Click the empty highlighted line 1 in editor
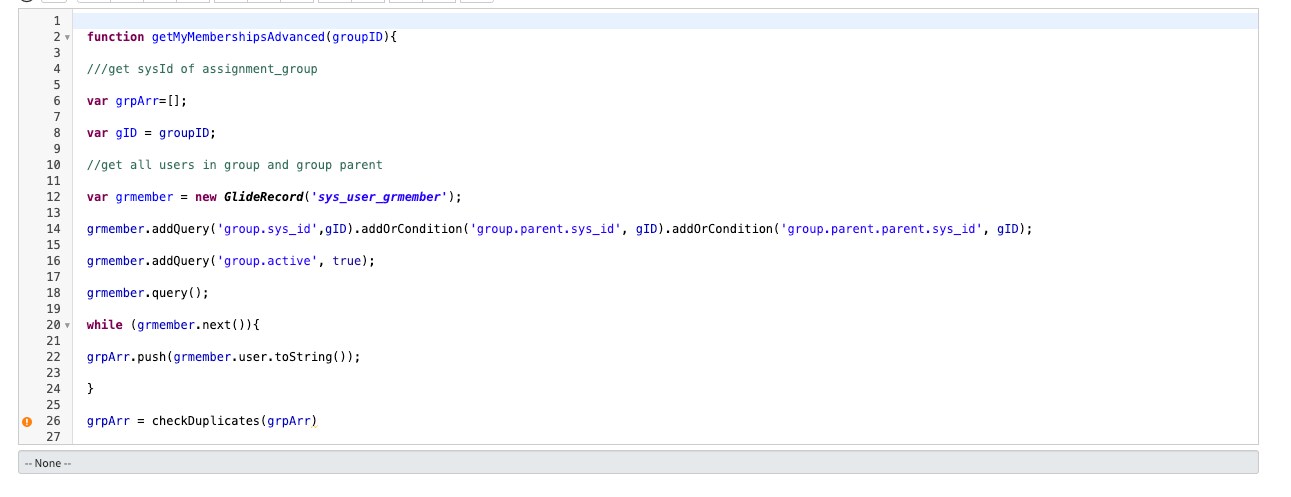Image resolution: width=1291 pixels, height=497 pixels. (x=666, y=21)
